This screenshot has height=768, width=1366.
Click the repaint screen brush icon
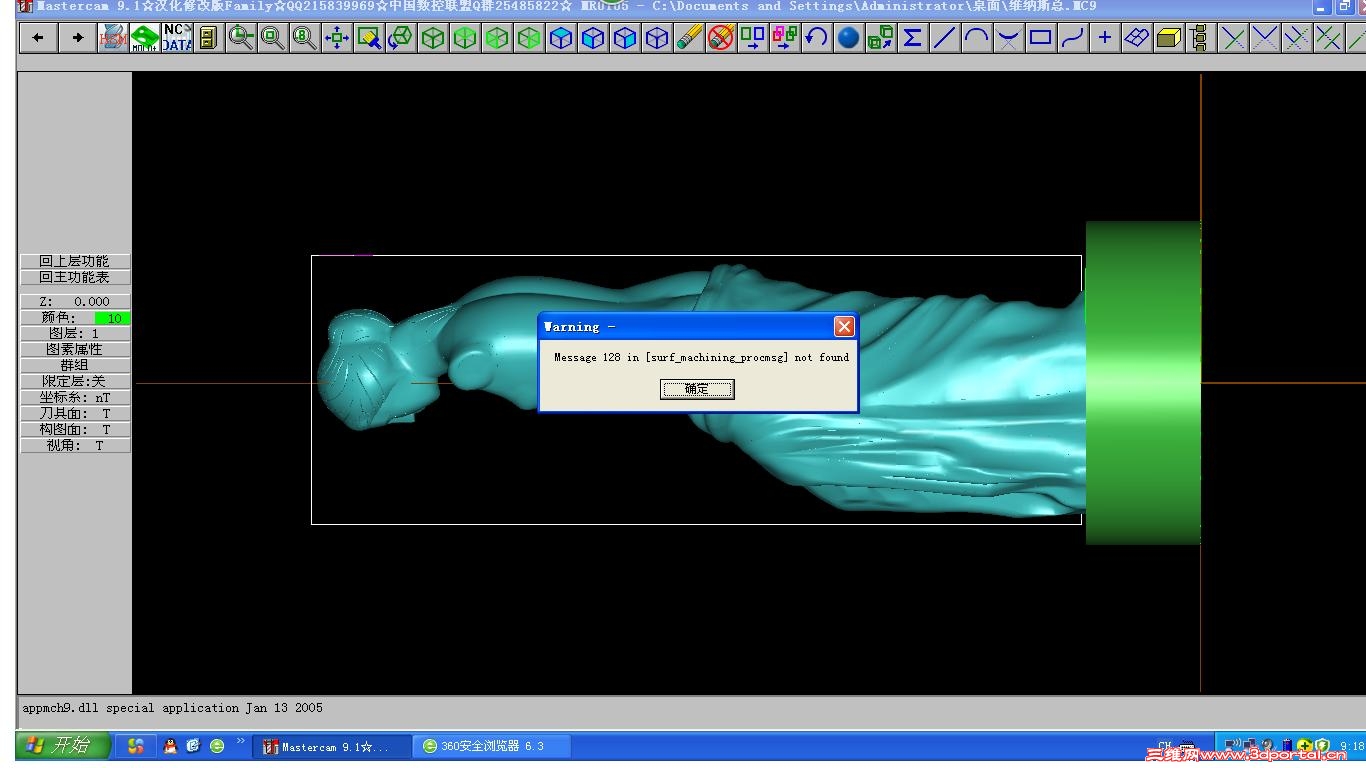click(369, 38)
